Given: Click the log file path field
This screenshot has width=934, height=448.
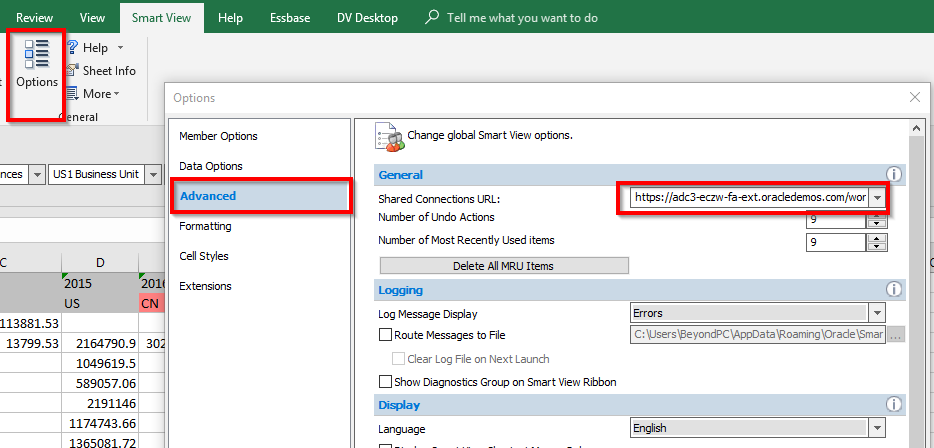Looking at the screenshot, I should click(758, 335).
